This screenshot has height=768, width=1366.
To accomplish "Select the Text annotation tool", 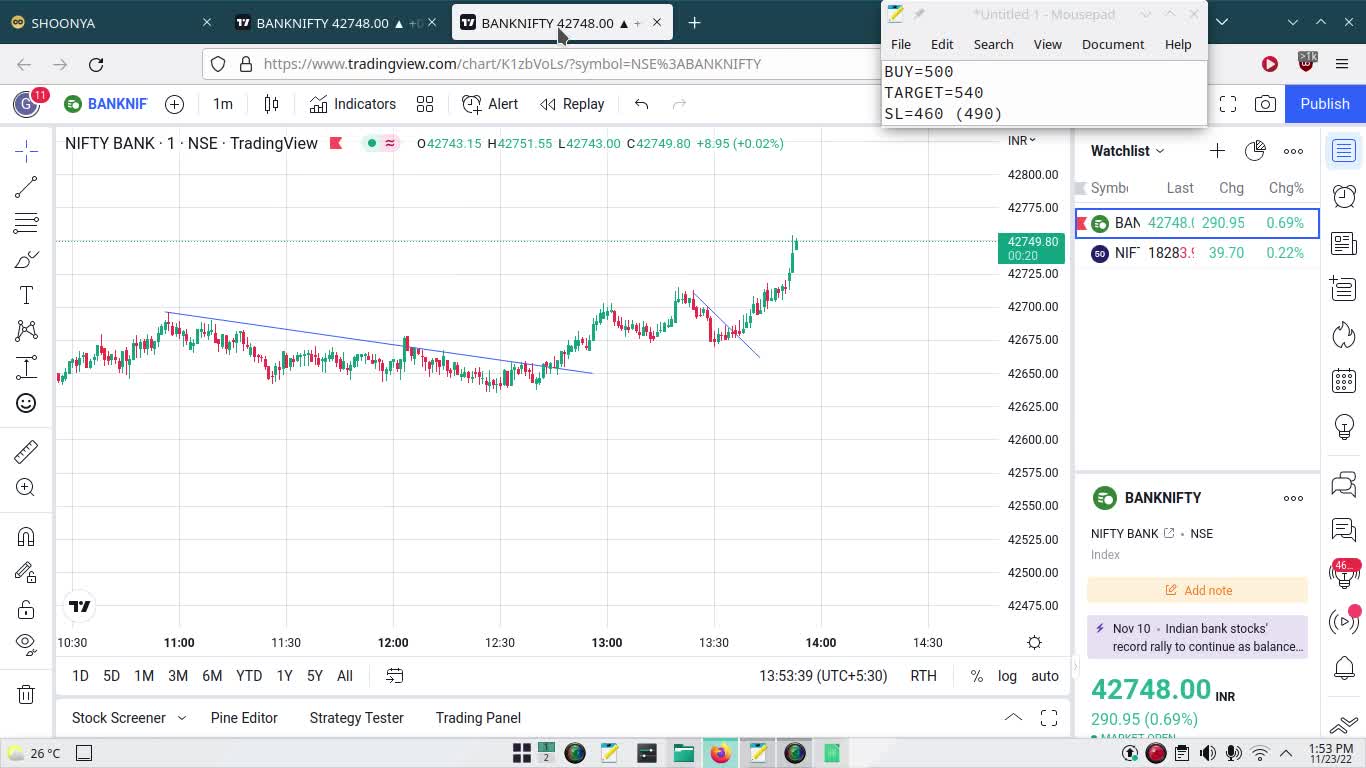I will tap(26, 295).
